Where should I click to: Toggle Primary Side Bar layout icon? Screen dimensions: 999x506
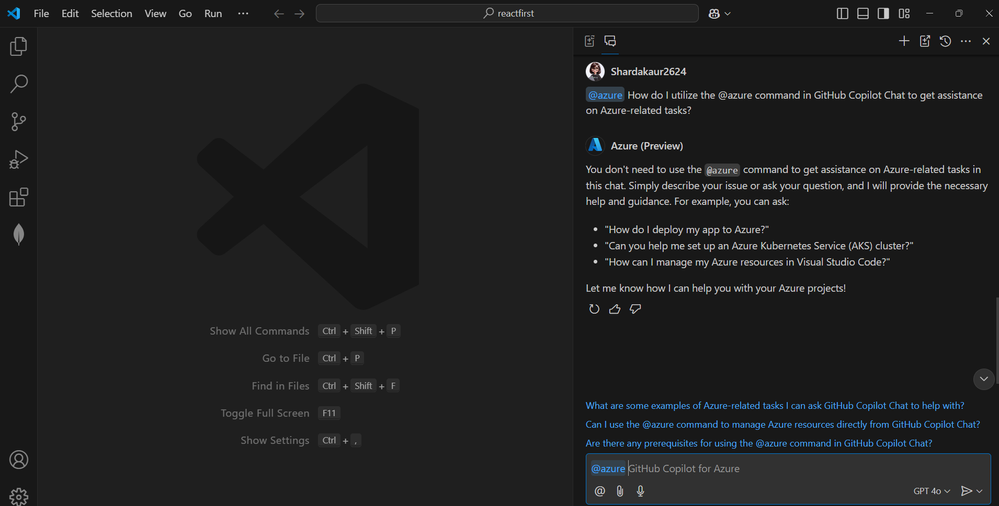[x=842, y=13]
